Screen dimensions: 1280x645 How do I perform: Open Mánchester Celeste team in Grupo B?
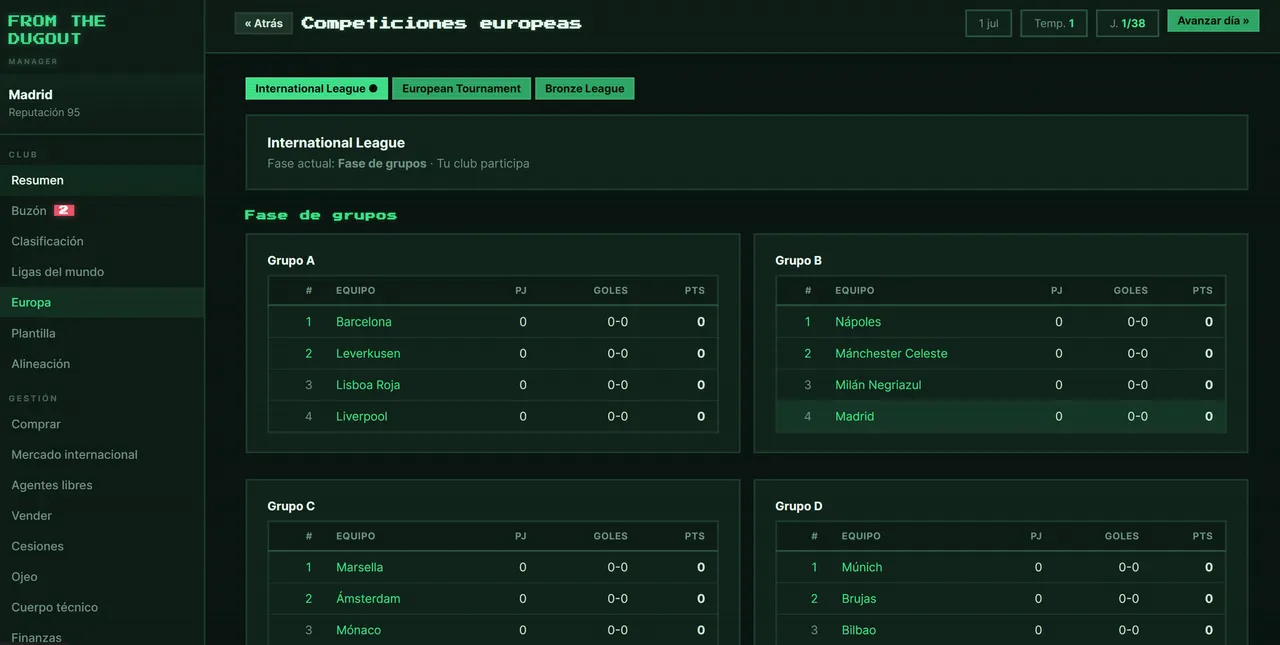click(x=891, y=353)
